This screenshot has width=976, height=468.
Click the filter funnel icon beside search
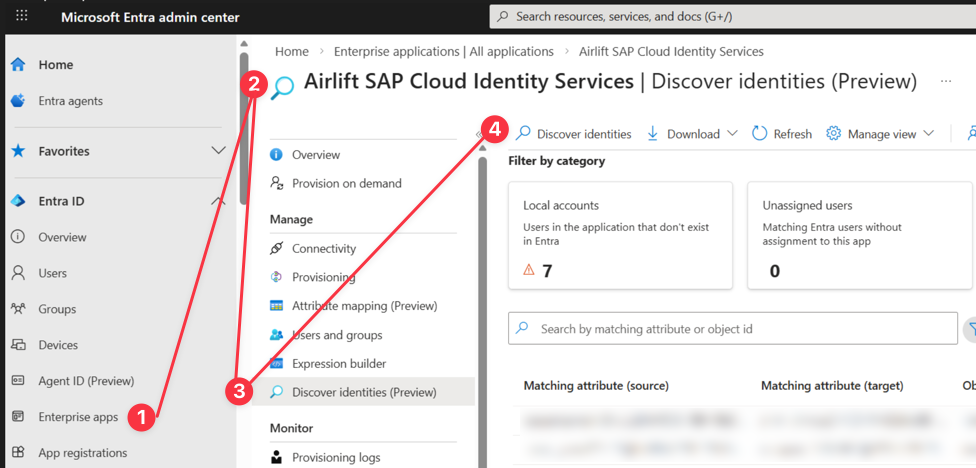970,329
